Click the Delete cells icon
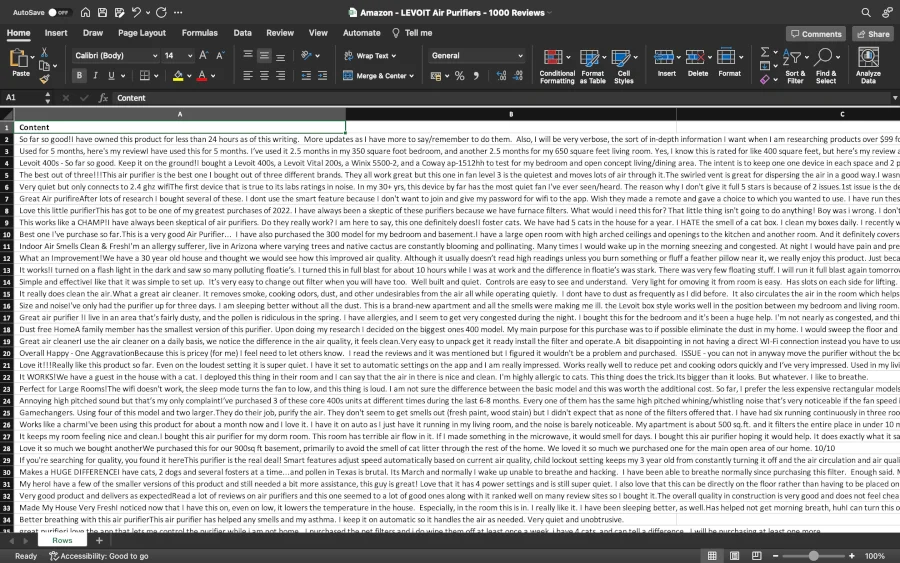 point(695,57)
